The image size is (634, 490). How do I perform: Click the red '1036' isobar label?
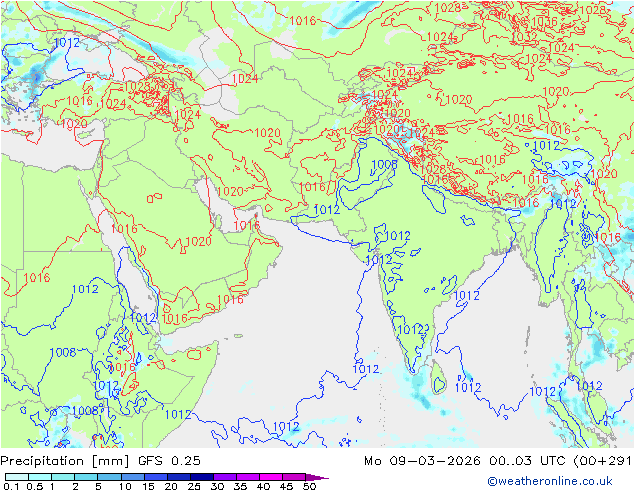(544, 22)
